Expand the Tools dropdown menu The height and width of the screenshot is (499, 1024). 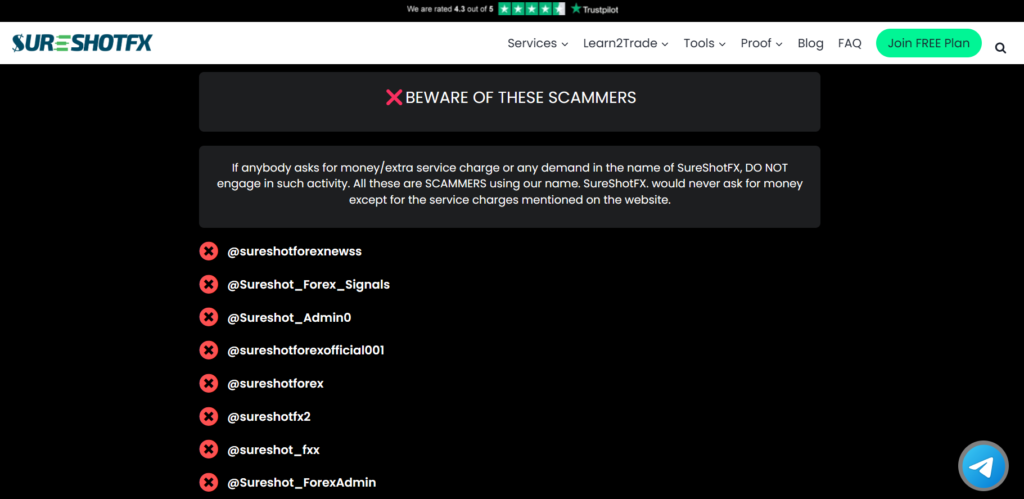[x=705, y=43]
